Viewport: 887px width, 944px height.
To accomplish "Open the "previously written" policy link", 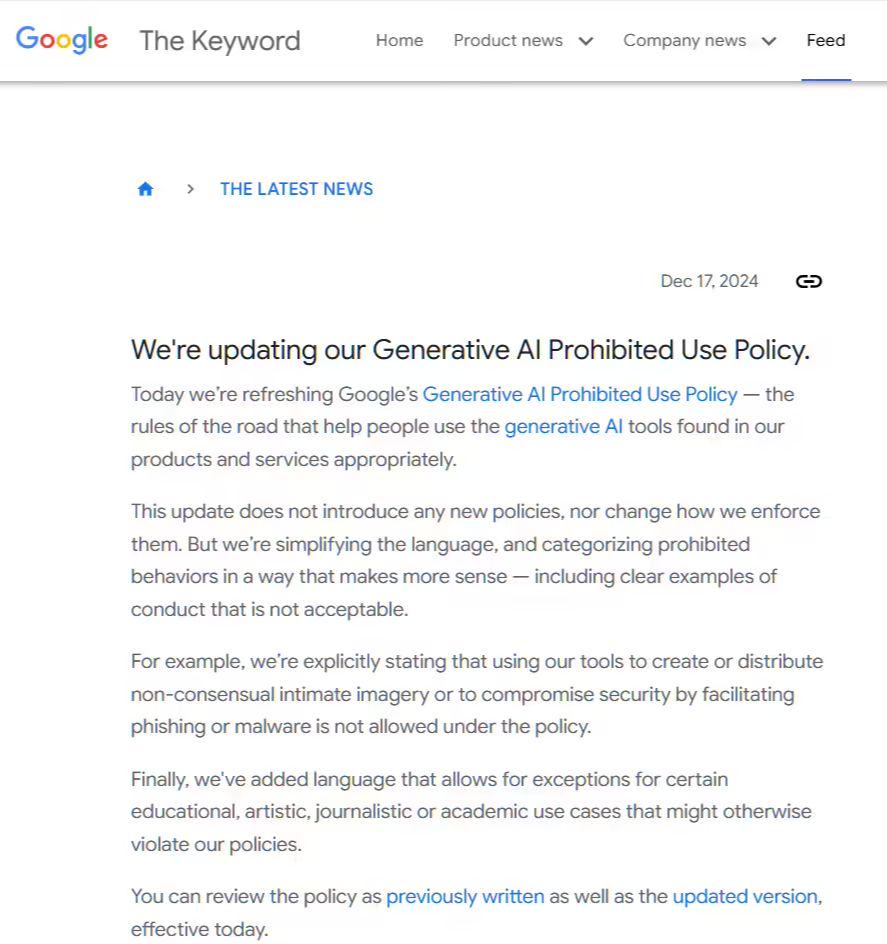I will point(465,897).
